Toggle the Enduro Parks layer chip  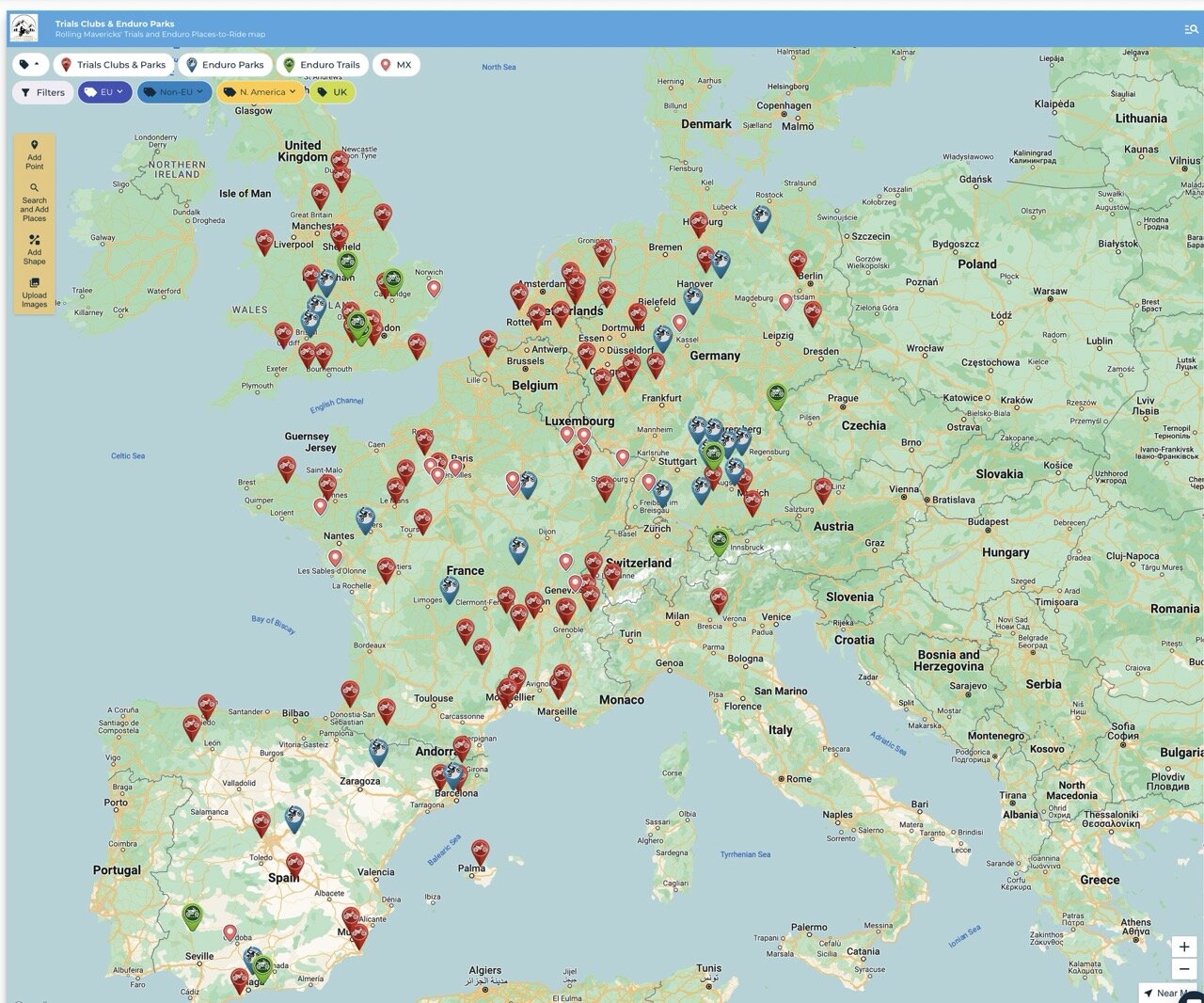point(224,65)
